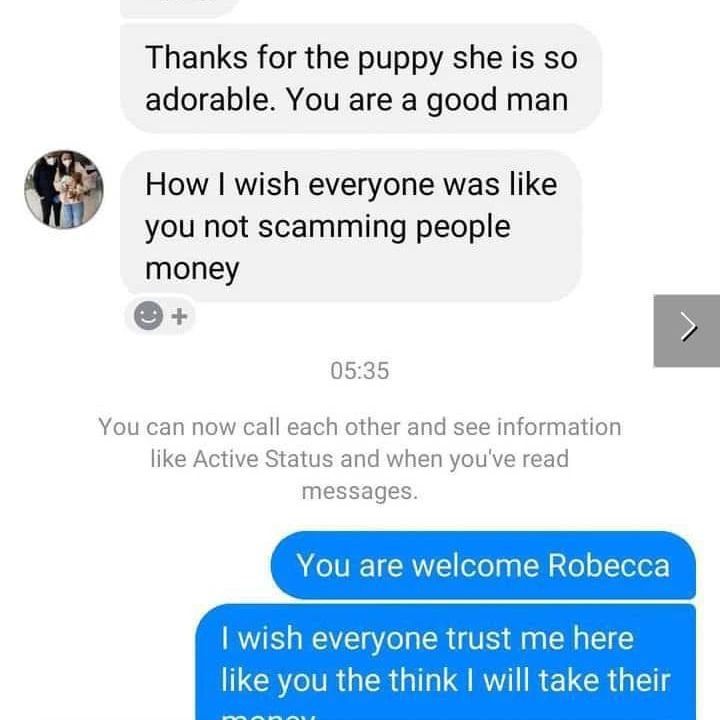This screenshot has height=720, width=720.
Task: Tap the "I wish everyone trust me" bubble
Action: [445, 662]
